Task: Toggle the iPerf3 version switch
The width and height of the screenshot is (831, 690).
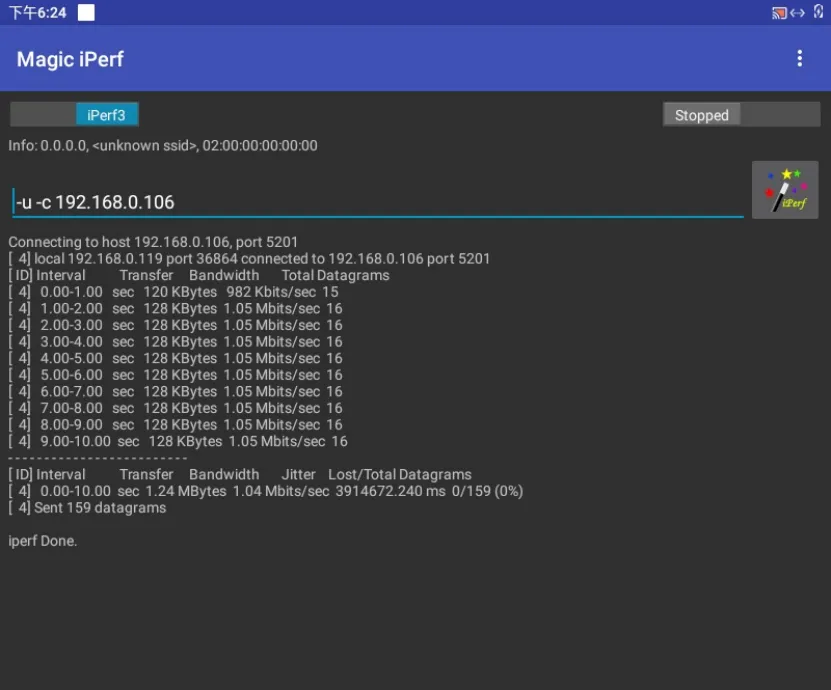Action: [x=74, y=115]
